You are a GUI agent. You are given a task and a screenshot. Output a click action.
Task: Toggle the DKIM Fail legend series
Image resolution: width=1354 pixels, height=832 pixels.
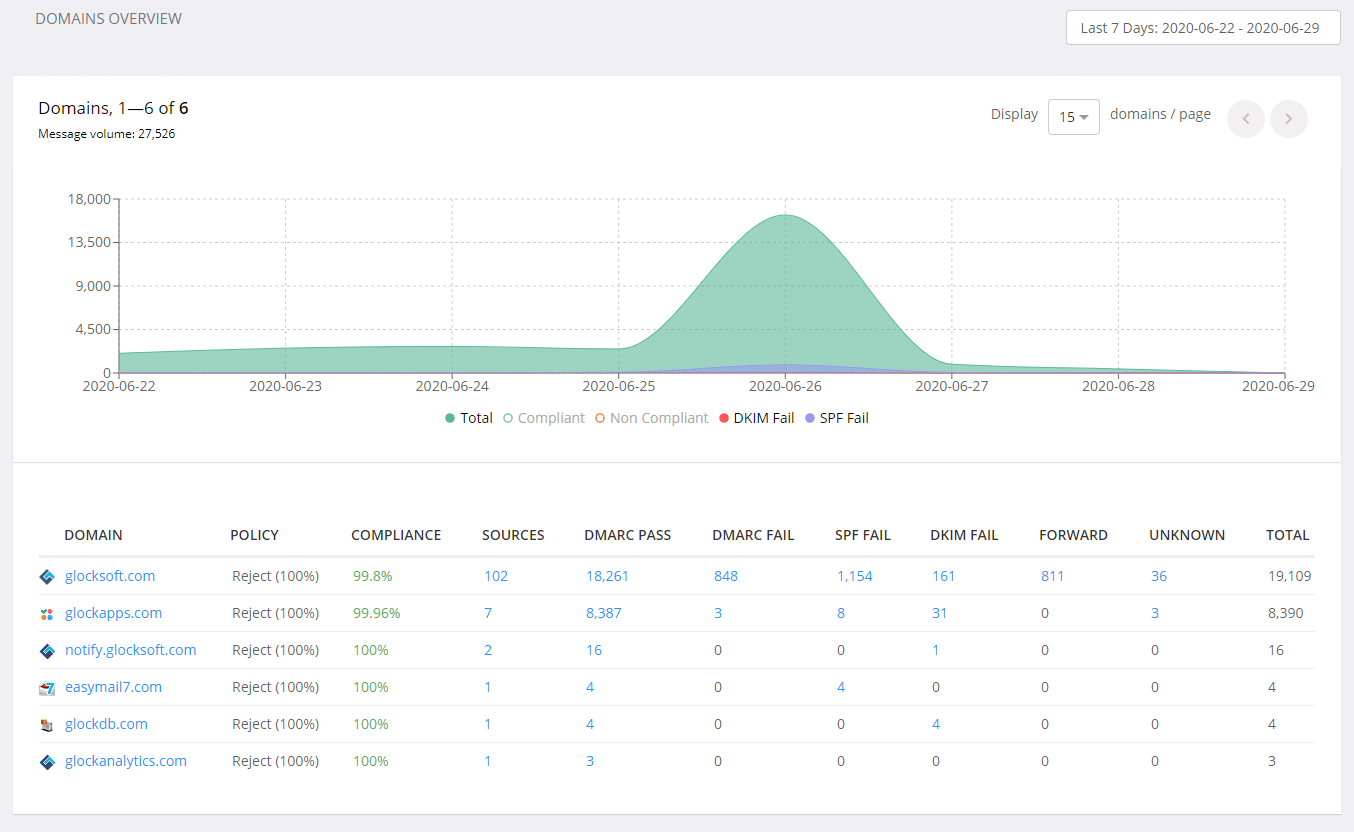756,418
